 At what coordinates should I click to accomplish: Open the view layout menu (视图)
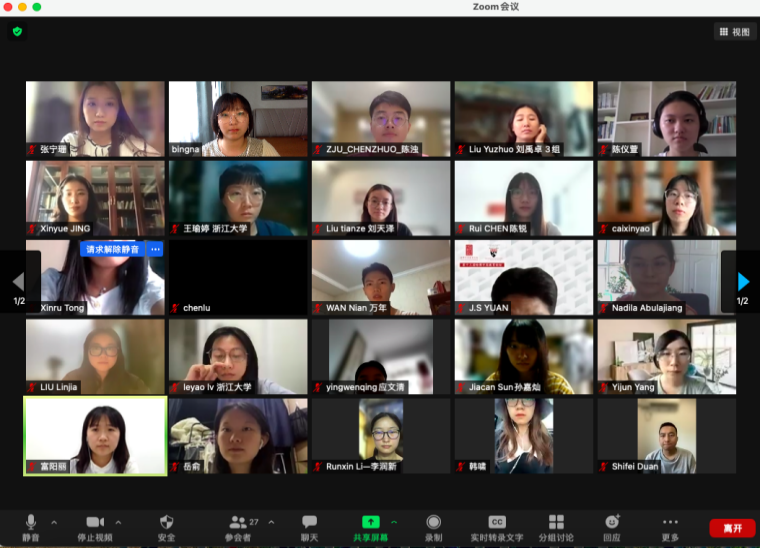point(735,32)
